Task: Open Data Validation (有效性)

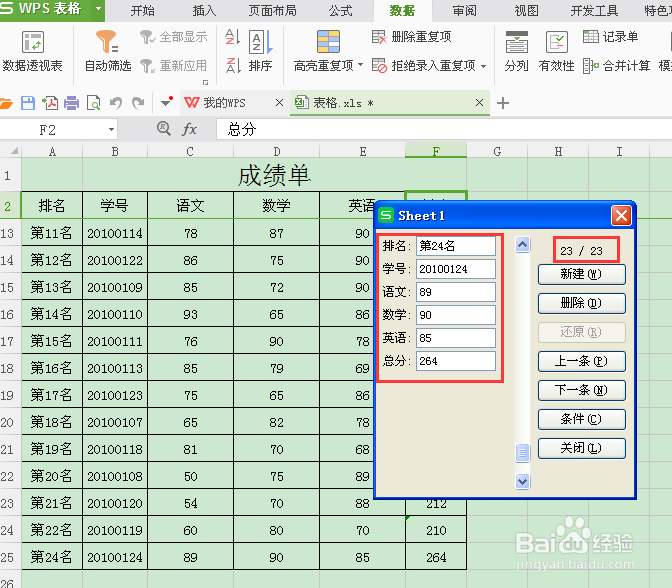Action: [556, 51]
